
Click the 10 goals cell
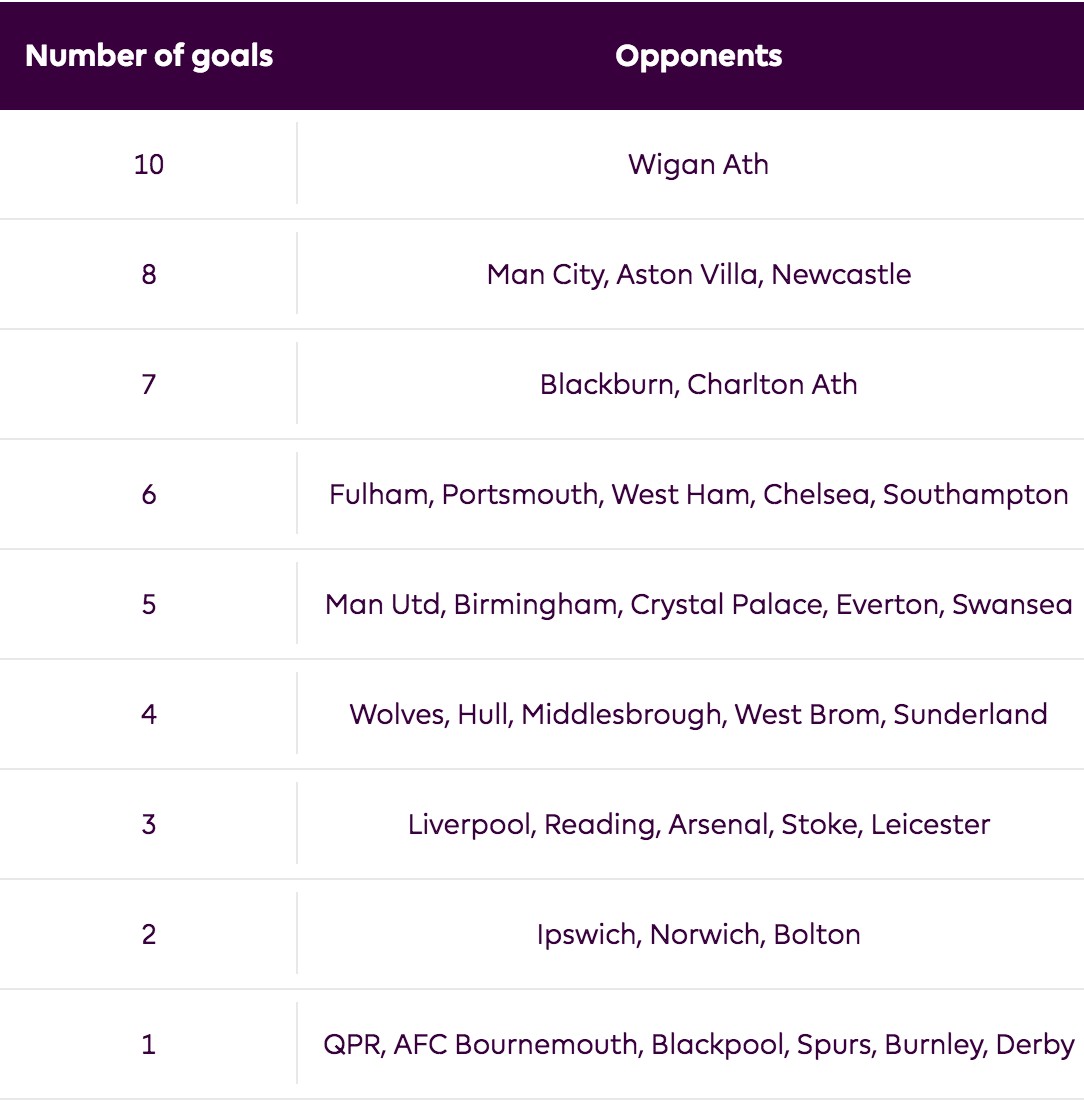[149, 164]
